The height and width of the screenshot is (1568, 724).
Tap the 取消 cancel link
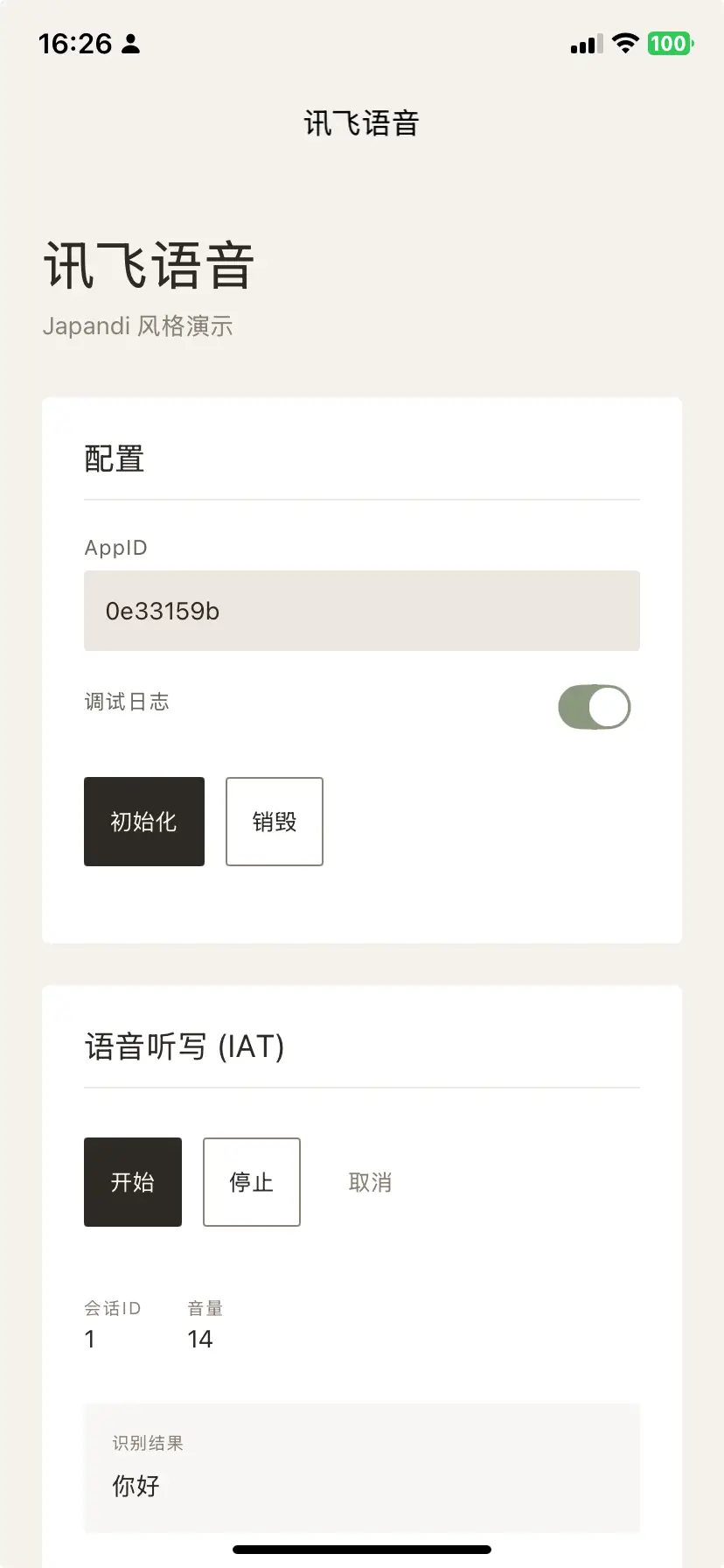click(x=370, y=1182)
